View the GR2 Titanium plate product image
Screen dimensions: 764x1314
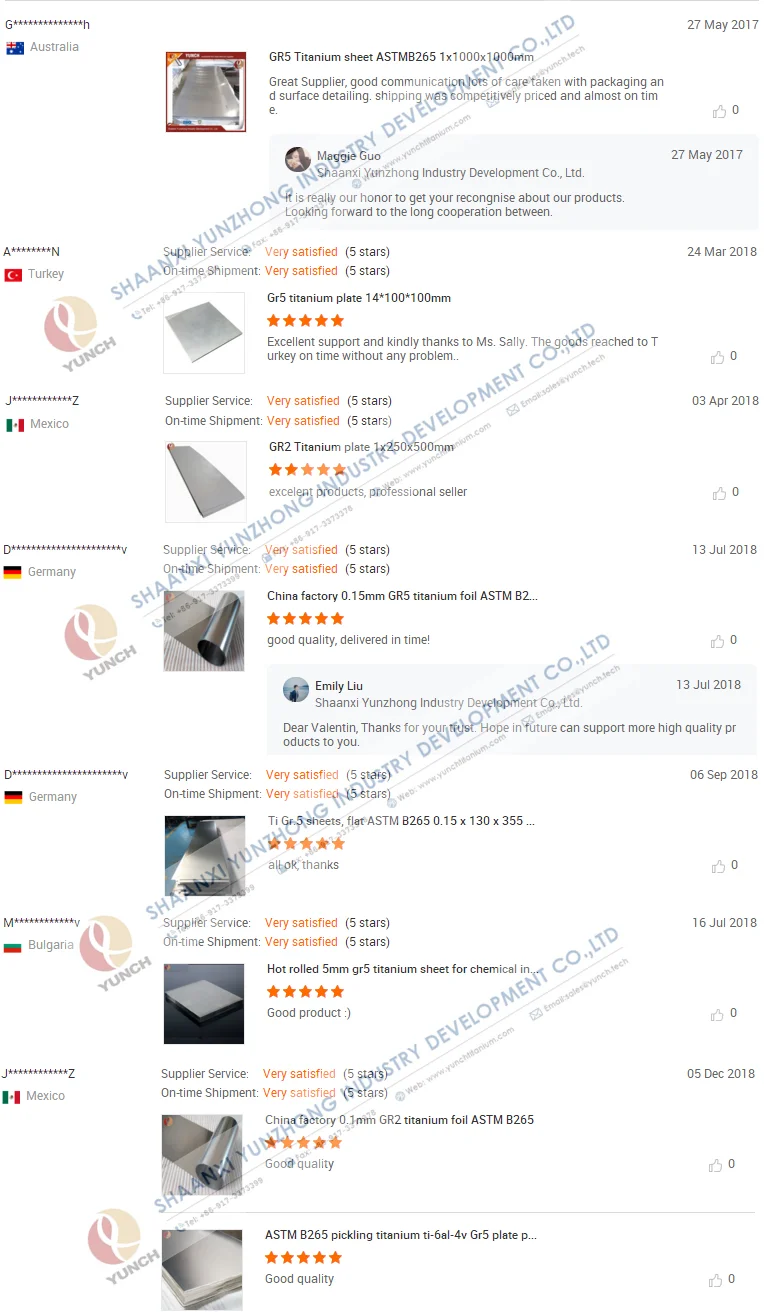pyautogui.click(x=206, y=482)
